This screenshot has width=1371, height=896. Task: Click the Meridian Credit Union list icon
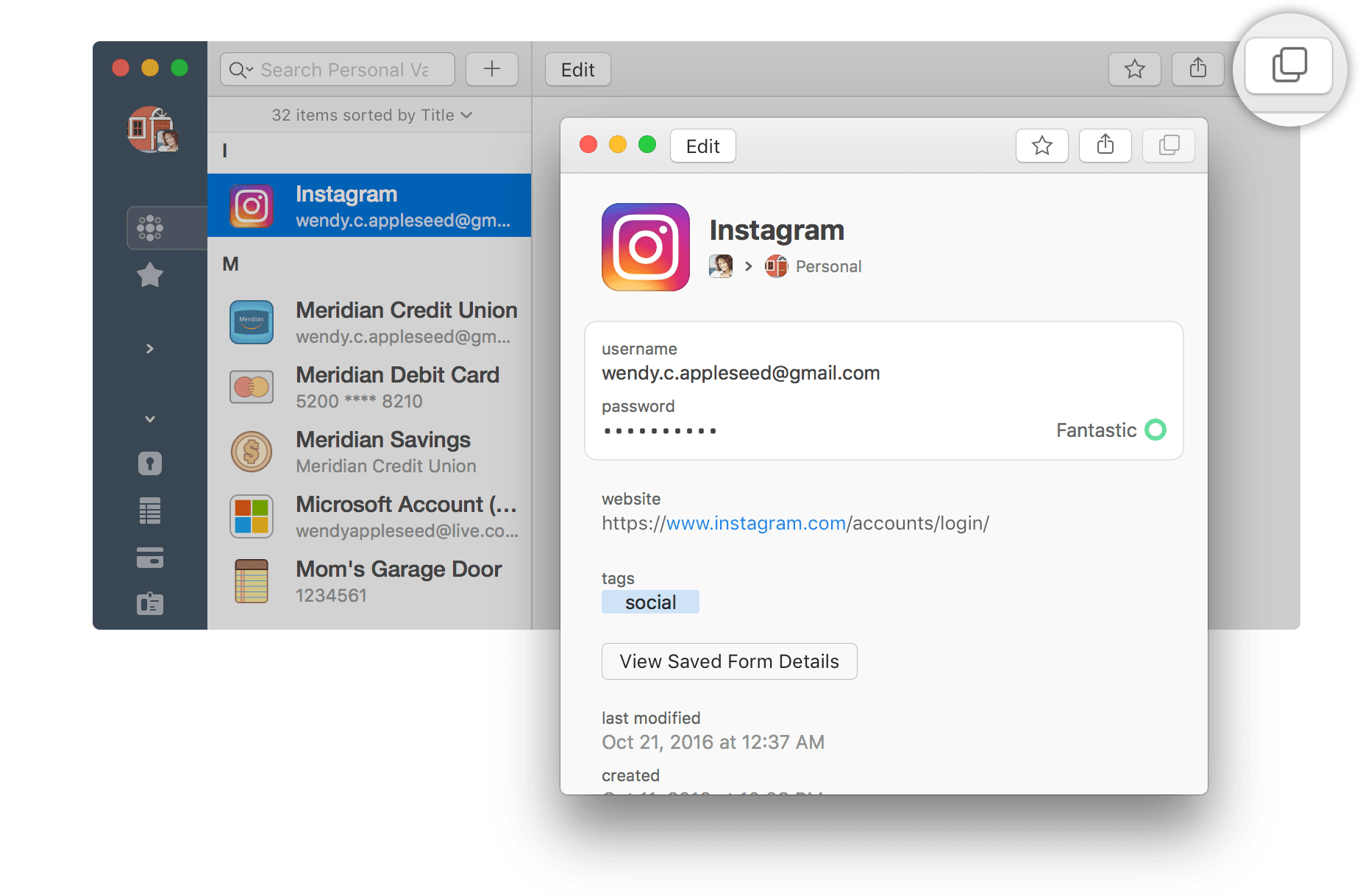pyautogui.click(x=252, y=322)
